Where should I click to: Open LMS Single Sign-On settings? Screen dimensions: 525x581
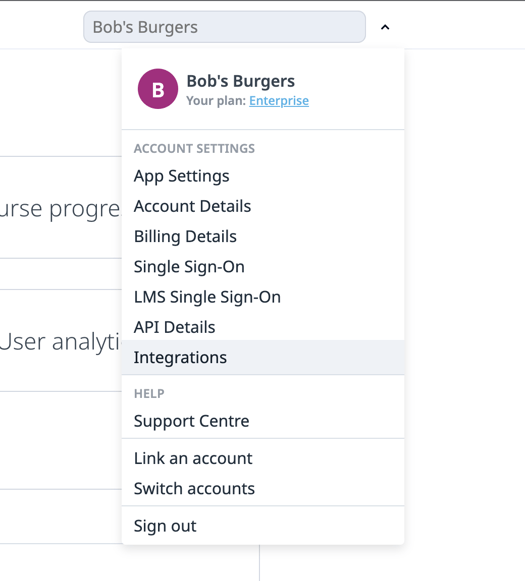click(x=263, y=297)
